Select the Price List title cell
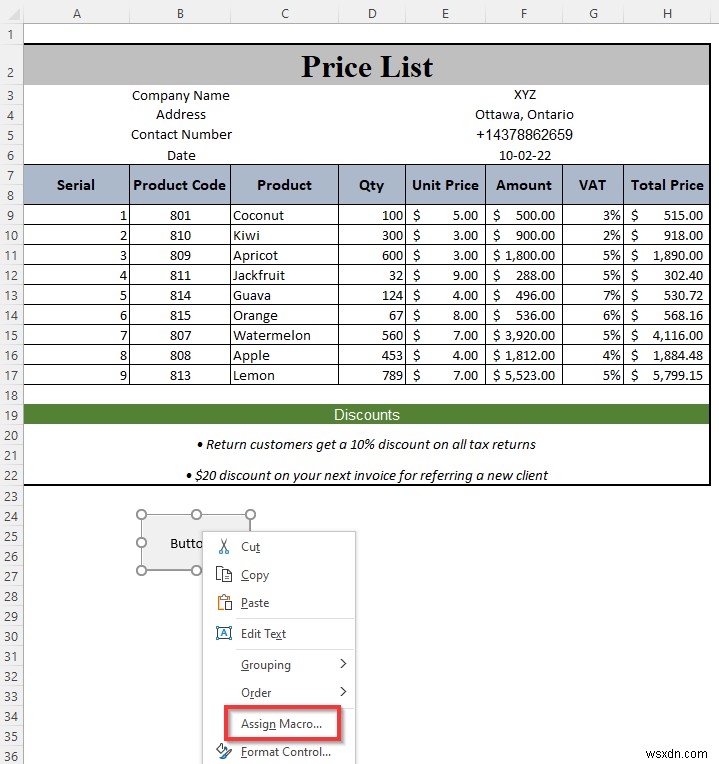The width and height of the screenshot is (719, 764). click(x=366, y=65)
